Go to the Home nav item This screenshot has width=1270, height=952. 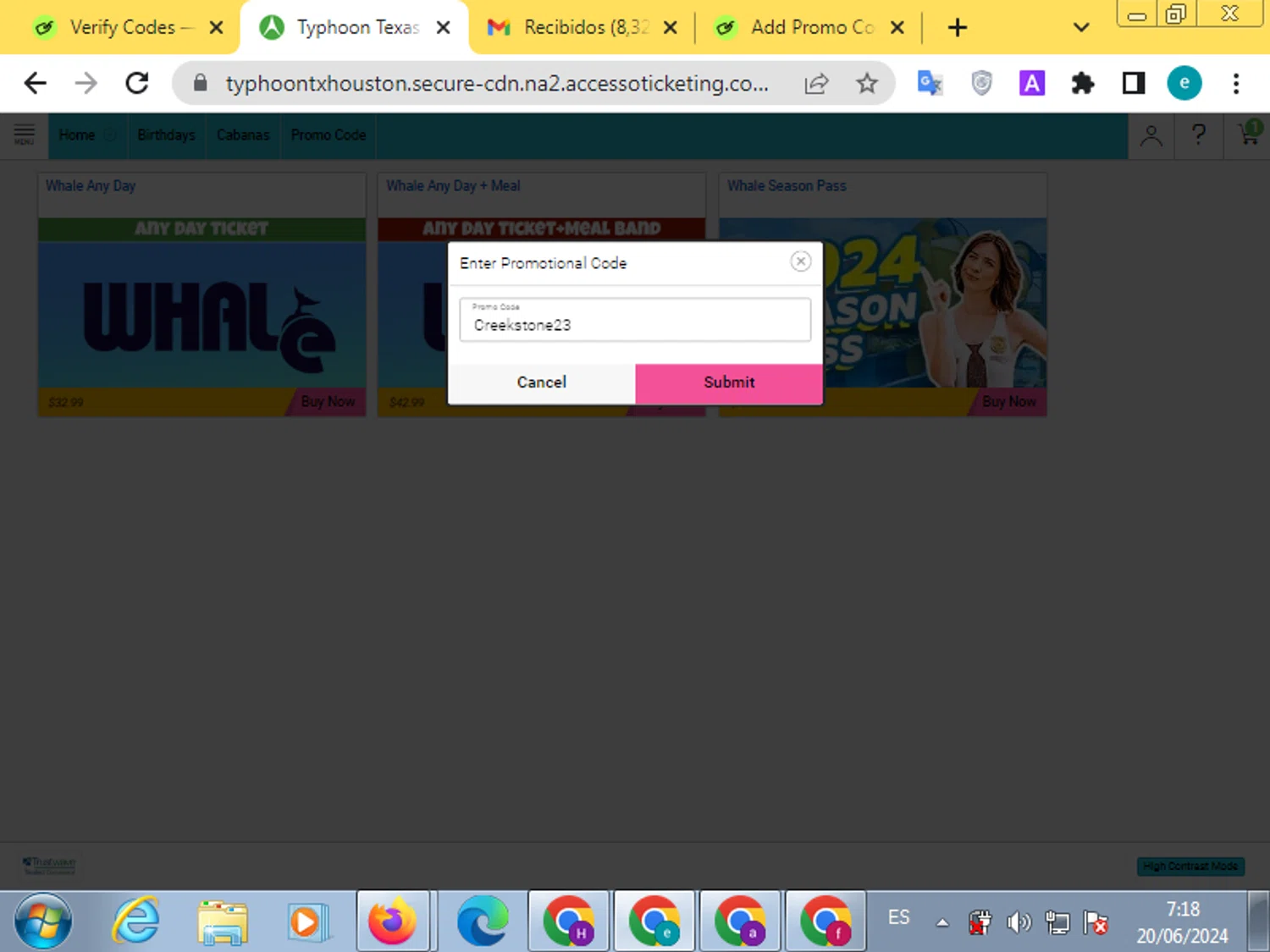(x=77, y=135)
